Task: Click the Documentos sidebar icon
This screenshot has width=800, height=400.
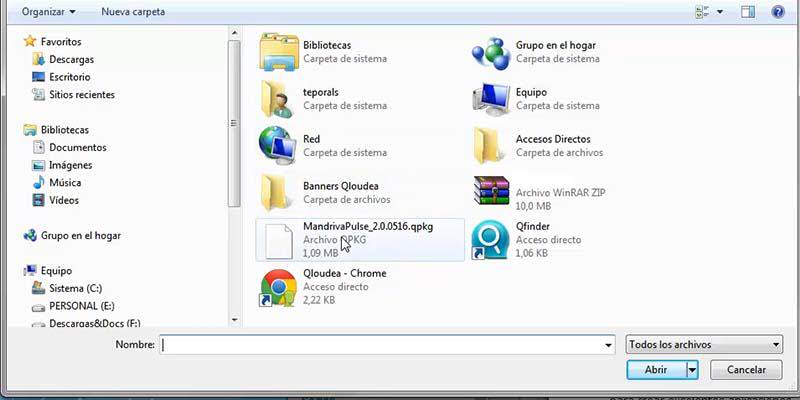Action: pos(39,147)
